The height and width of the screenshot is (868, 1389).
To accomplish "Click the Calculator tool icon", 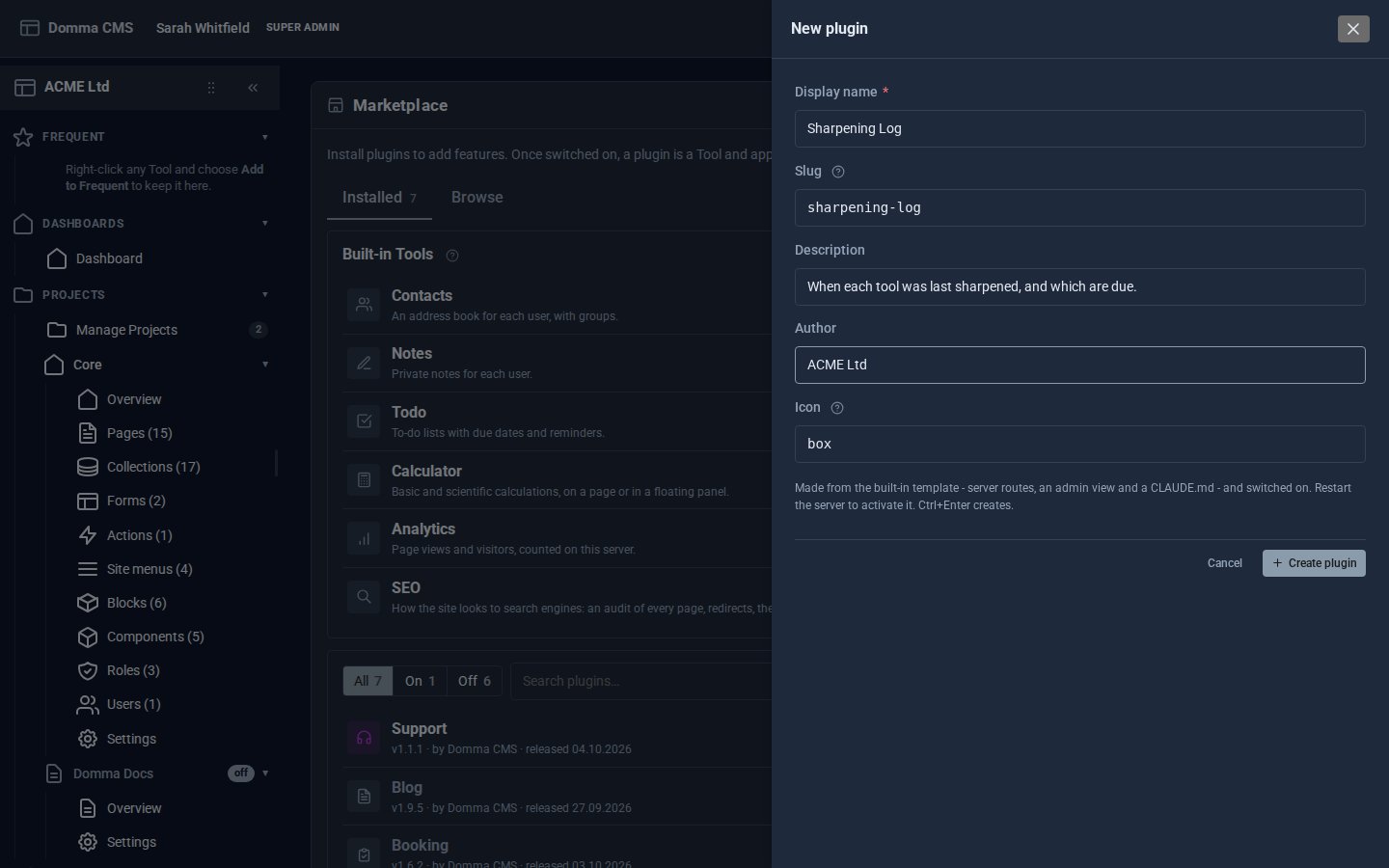I will (x=364, y=480).
